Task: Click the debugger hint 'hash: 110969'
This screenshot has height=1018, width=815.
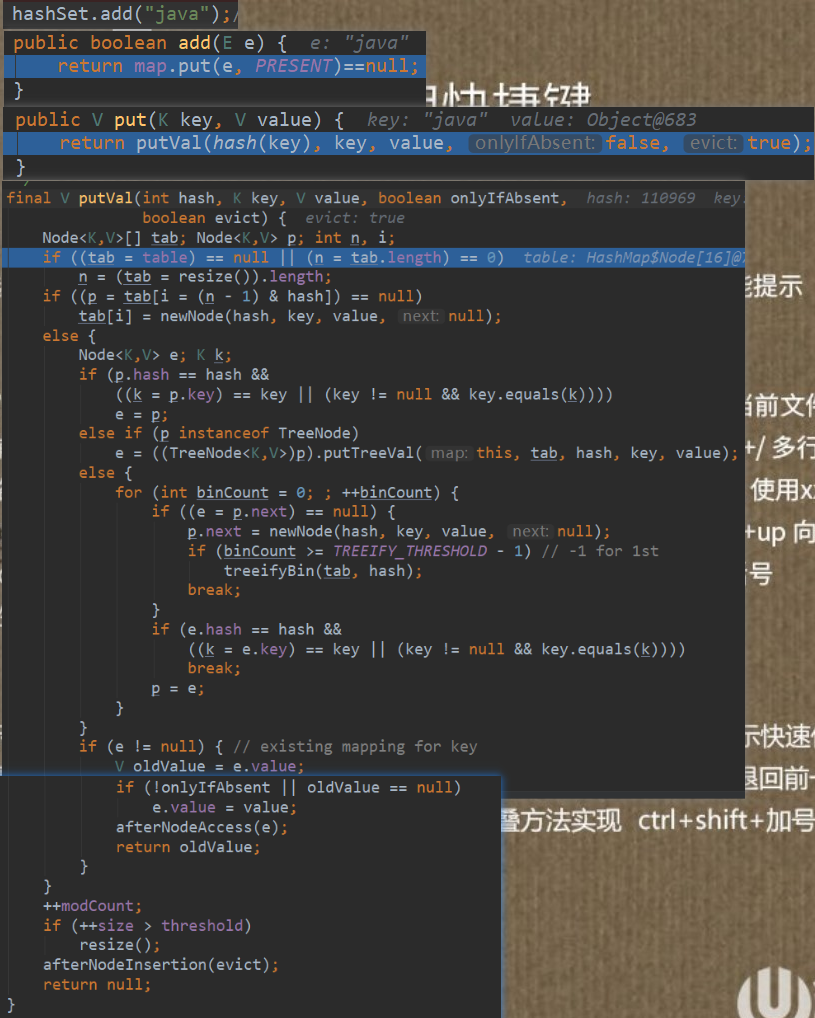Action: pos(640,199)
